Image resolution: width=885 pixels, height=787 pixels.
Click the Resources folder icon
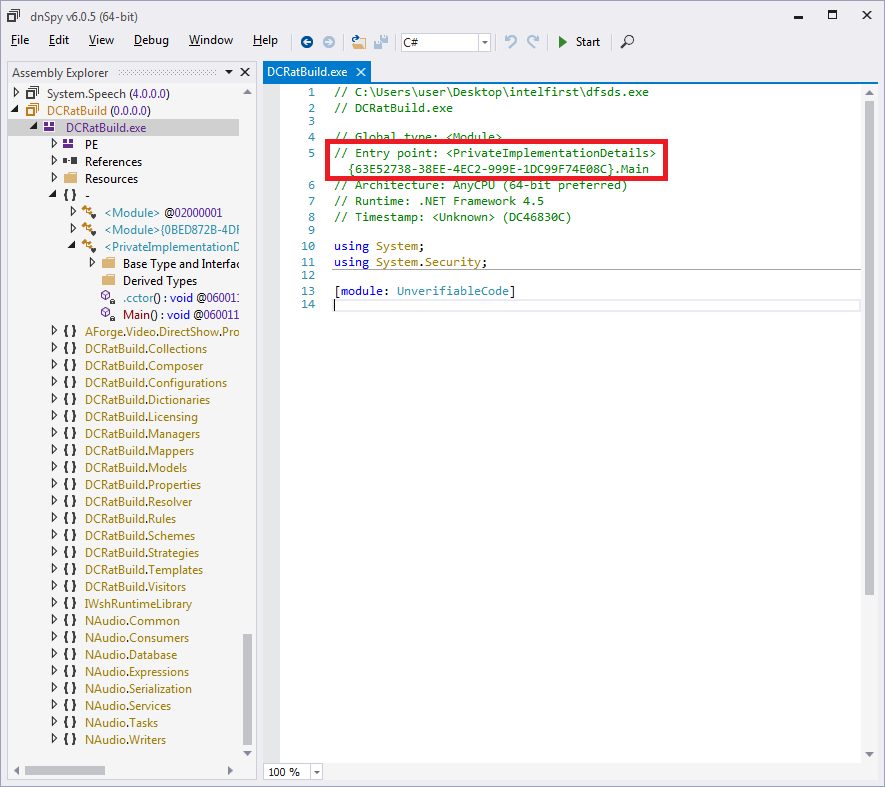pos(71,178)
